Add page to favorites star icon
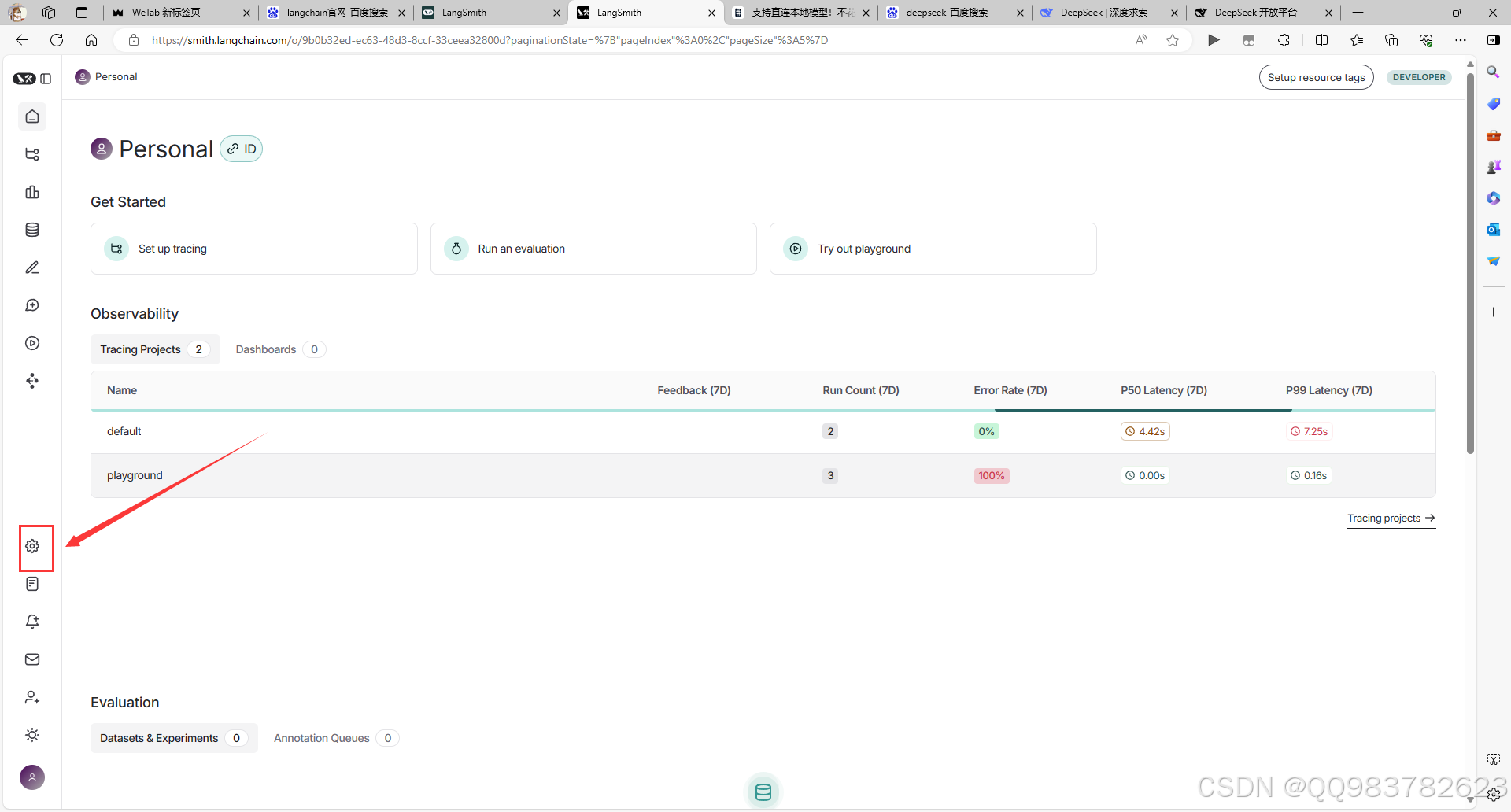 pyautogui.click(x=1173, y=40)
